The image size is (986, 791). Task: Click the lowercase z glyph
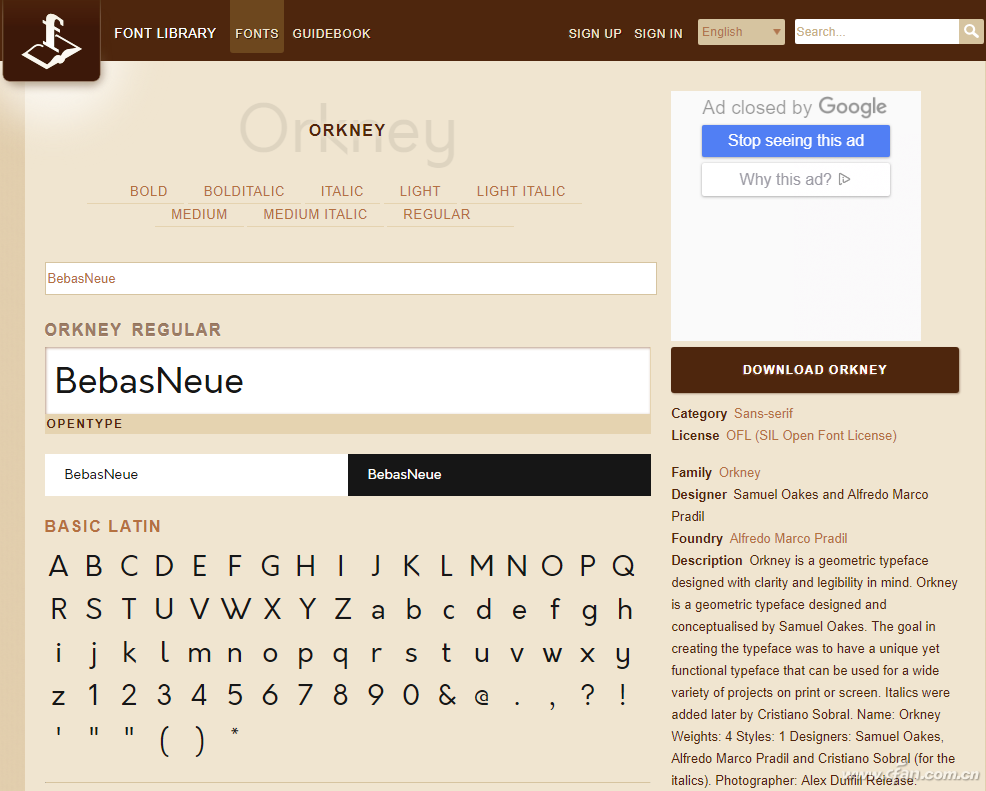pyautogui.click(x=58, y=697)
